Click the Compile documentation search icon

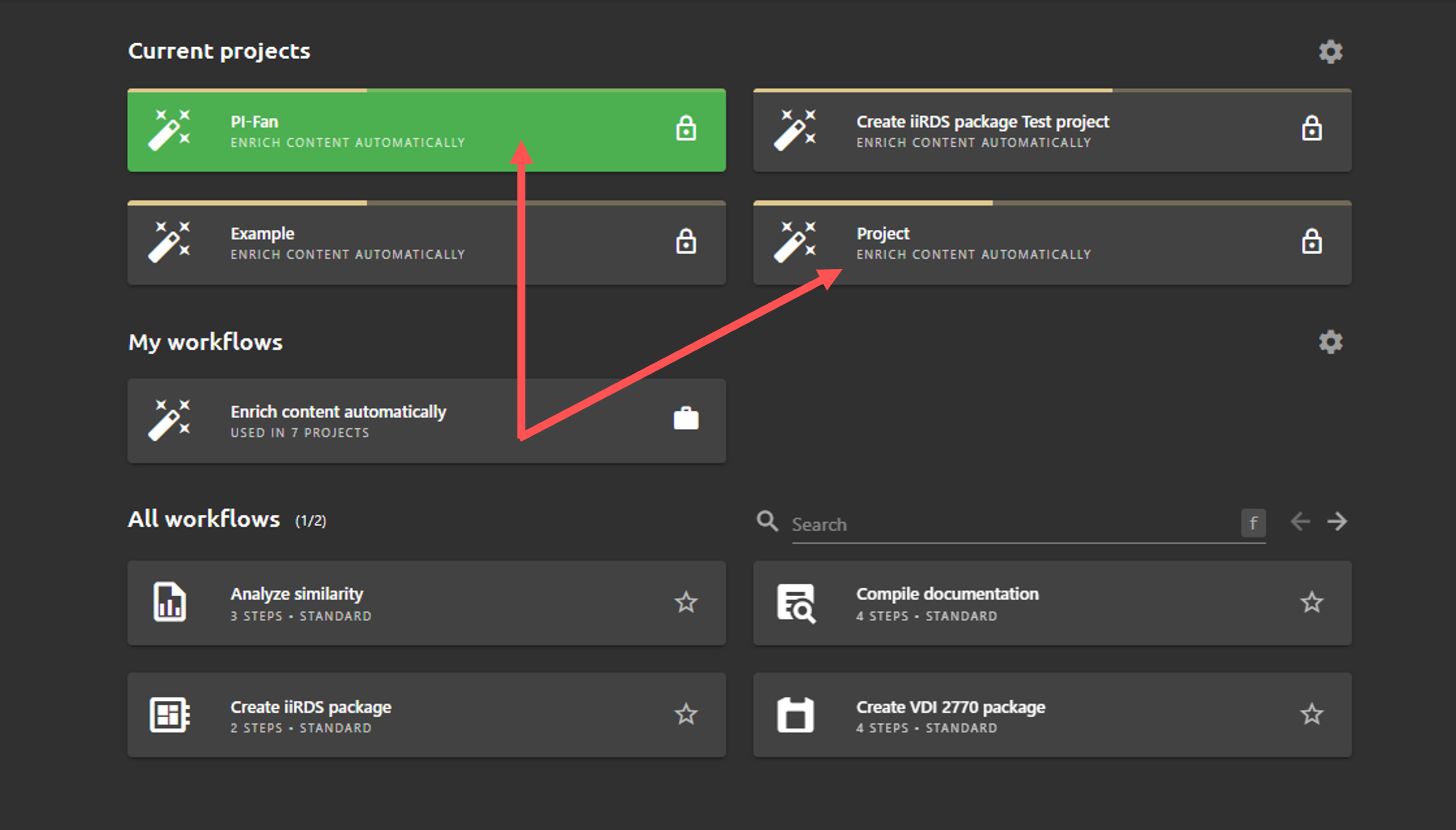click(x=796, y=603)
